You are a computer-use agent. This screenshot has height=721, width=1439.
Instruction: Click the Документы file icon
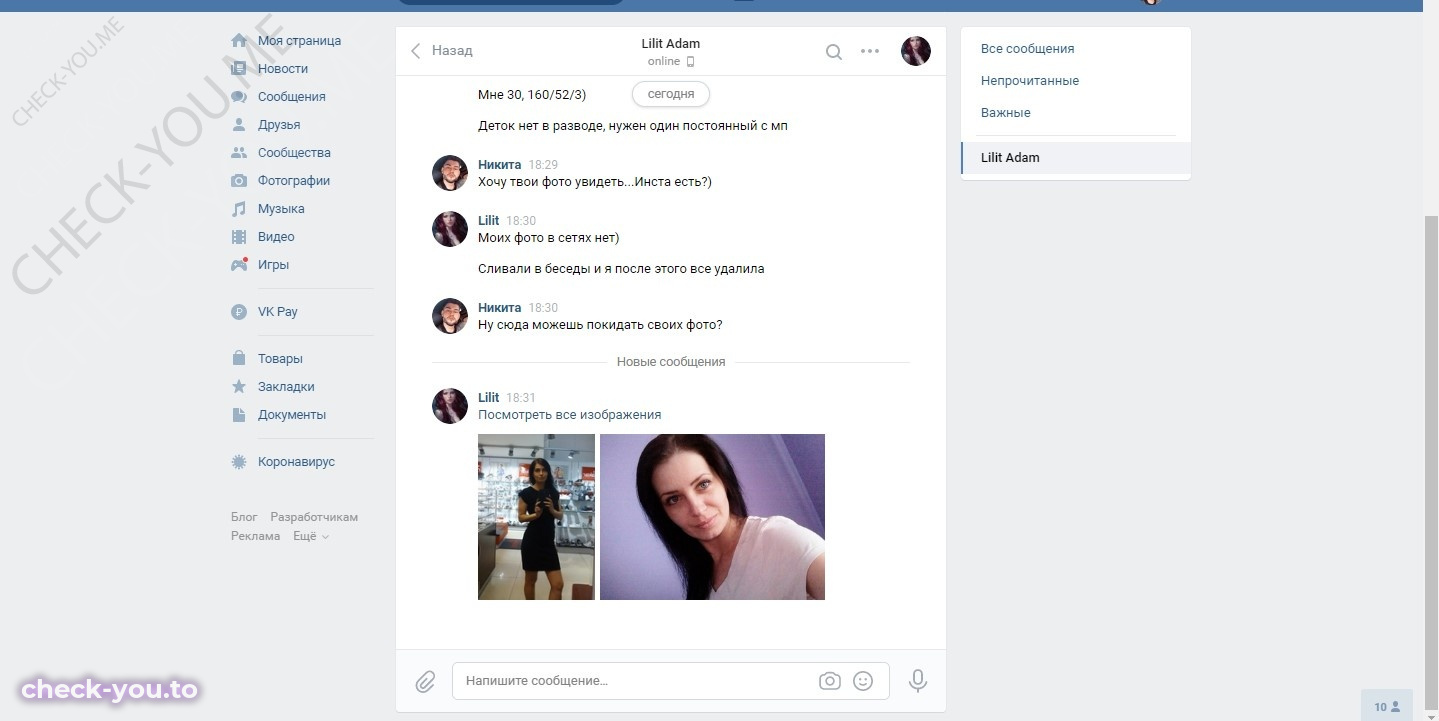coord(239,414)
